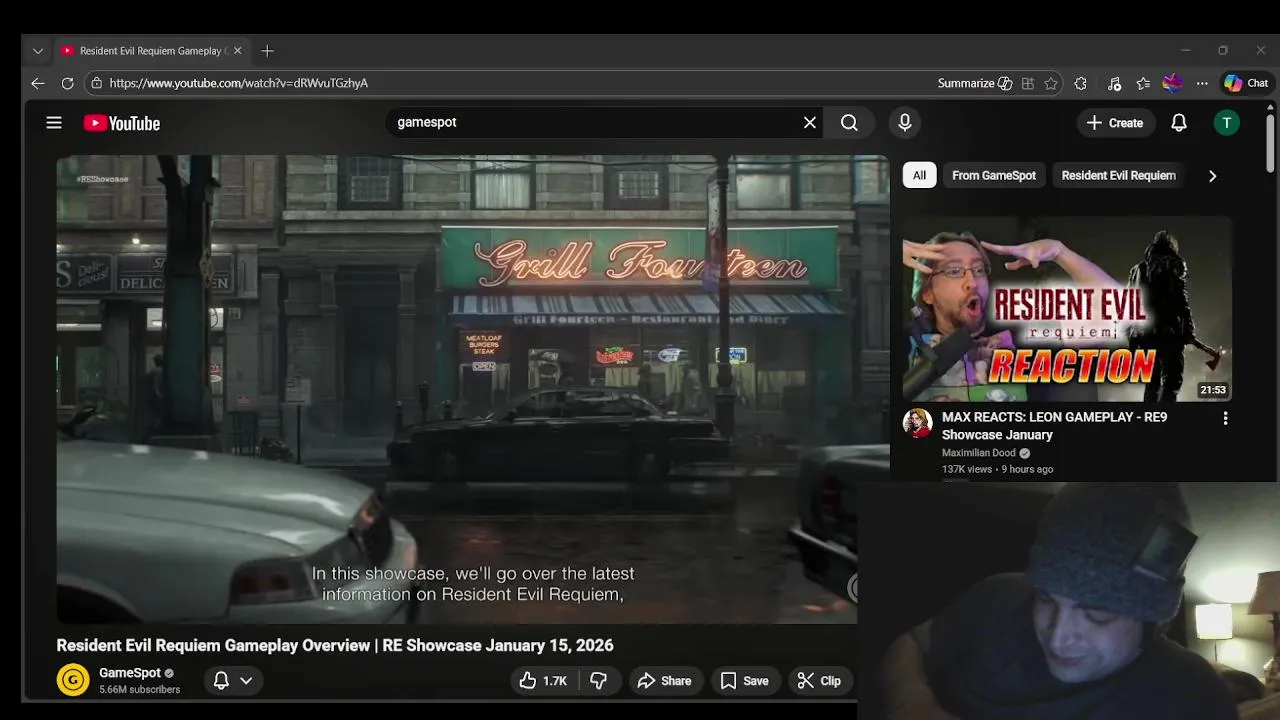
Task: Open Summarize with Copilot
Action: click(x=975, y=83)
